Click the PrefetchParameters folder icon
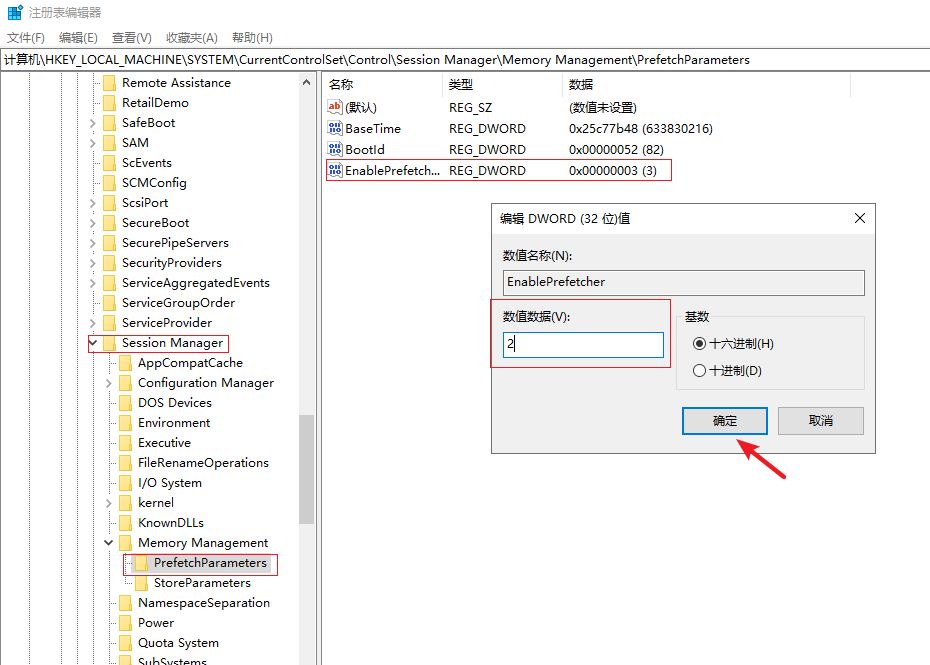 click(141, 563)
